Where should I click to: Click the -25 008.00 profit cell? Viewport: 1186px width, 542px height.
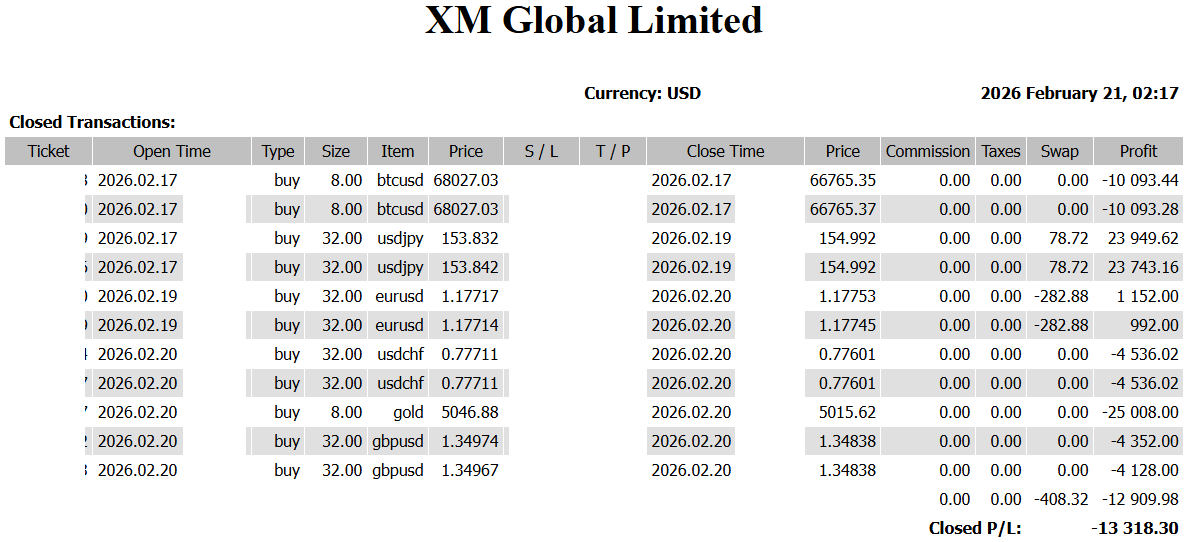click(1139, 412)
